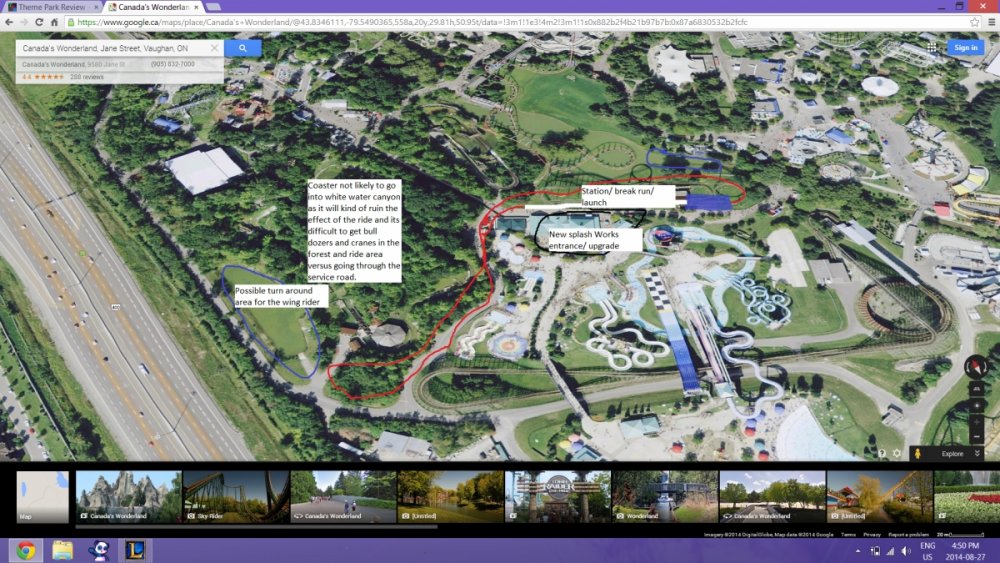Show hidden system tray icons
The height and width of the screenshot is (563, 1000).
click(860, 551)
